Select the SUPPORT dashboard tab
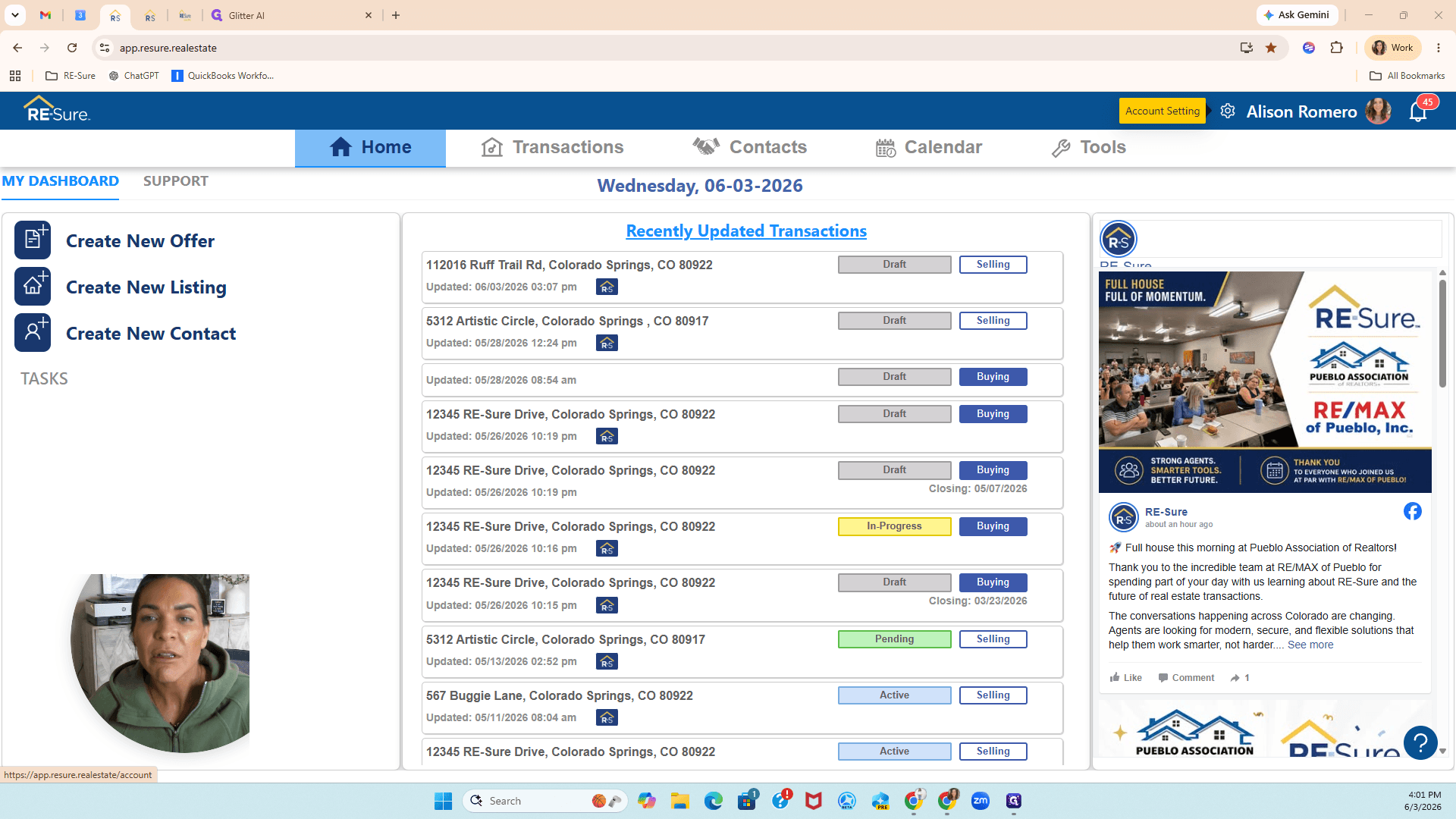Screen dimensions: 1456x819 point(175,181)
